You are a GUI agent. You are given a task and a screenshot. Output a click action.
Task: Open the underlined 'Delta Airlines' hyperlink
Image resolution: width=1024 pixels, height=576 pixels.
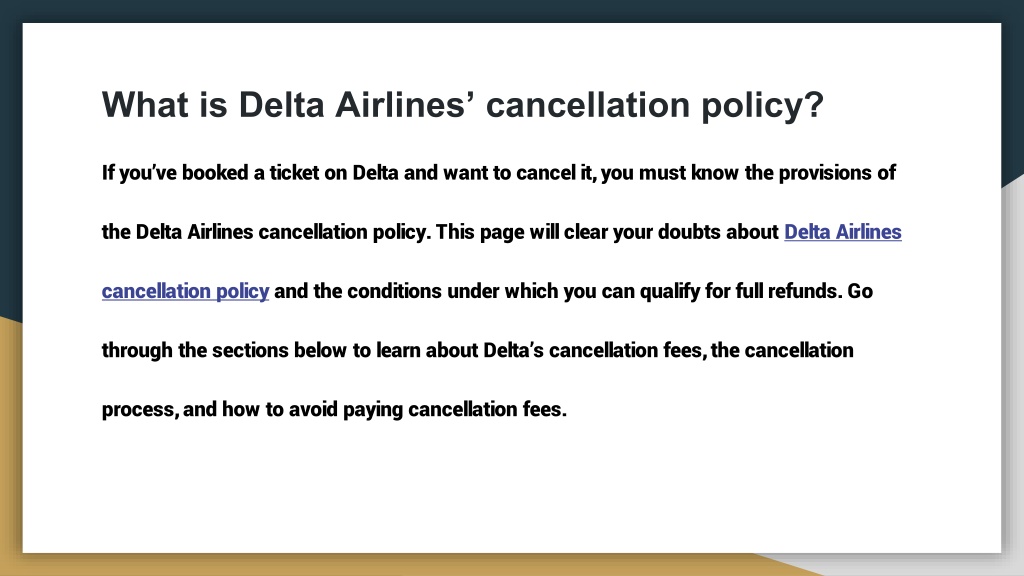click(842, 232)
